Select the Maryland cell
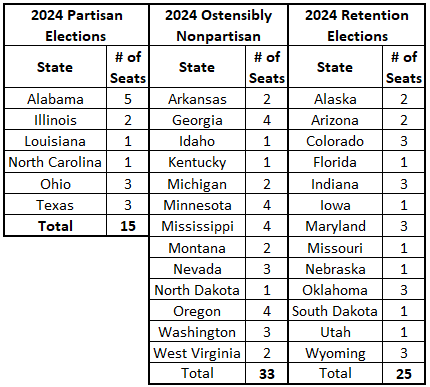This screenshot has width=430, height=387. click(x=335, y=226)
